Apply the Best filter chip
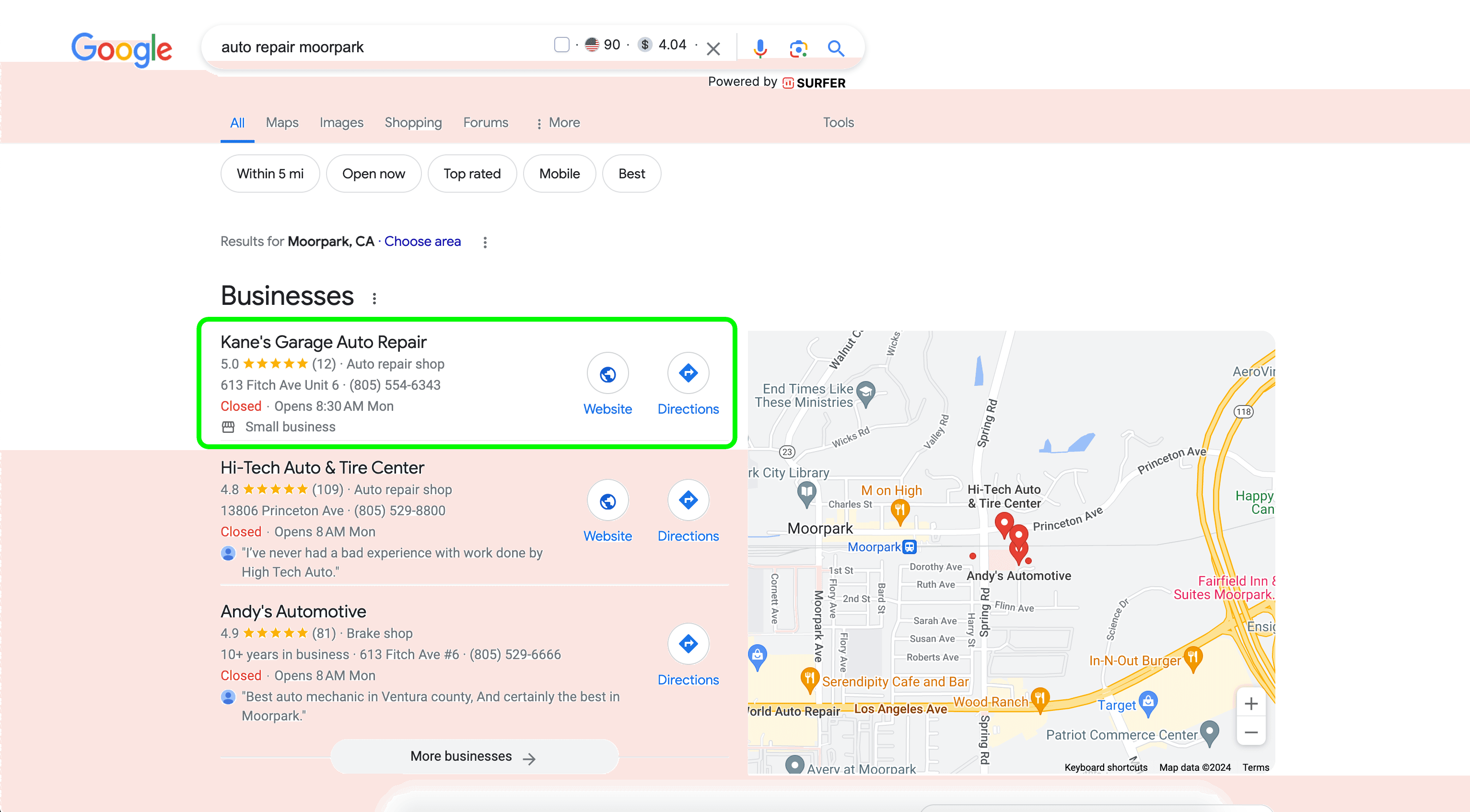Viewport: 1470px width, 812px height. coord(632,174)
